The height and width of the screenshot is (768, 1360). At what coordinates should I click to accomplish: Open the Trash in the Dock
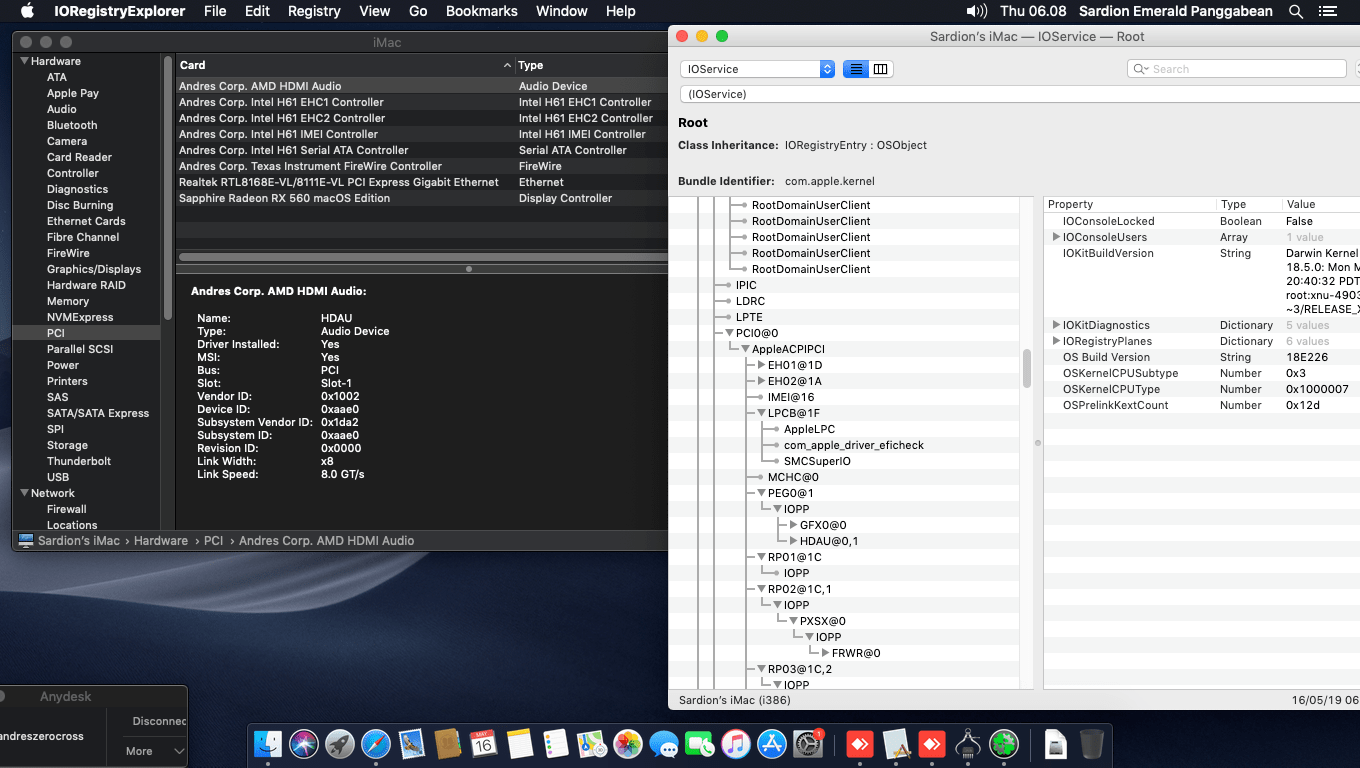1092,744
